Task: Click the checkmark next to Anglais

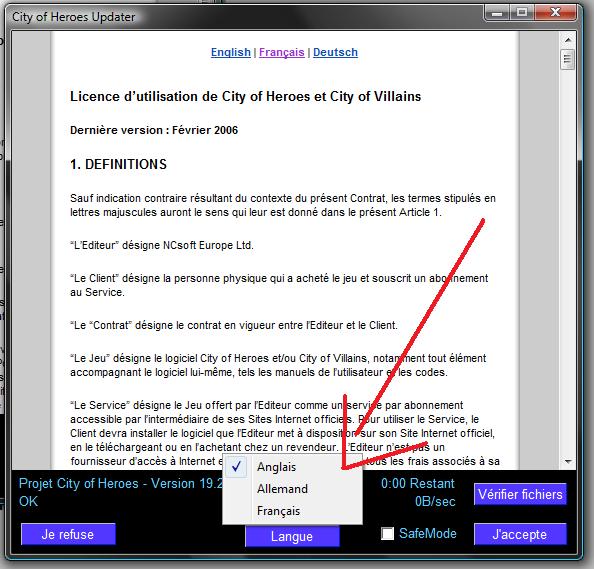Action: click(236, 467)
